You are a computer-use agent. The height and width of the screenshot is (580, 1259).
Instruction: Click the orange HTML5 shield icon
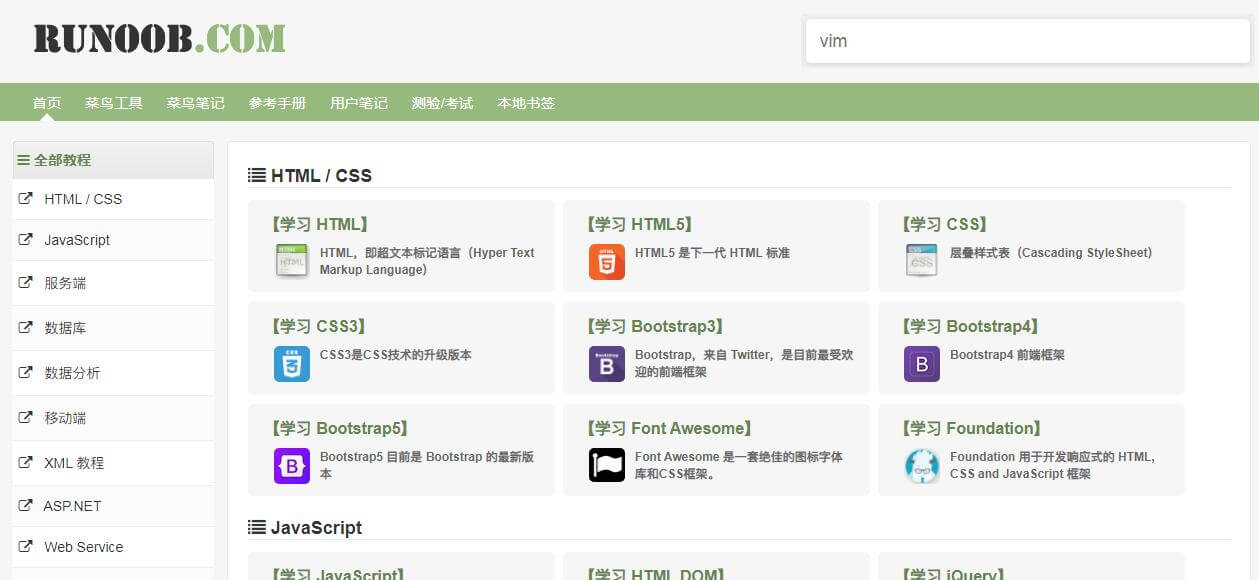[x=607, y=261]
